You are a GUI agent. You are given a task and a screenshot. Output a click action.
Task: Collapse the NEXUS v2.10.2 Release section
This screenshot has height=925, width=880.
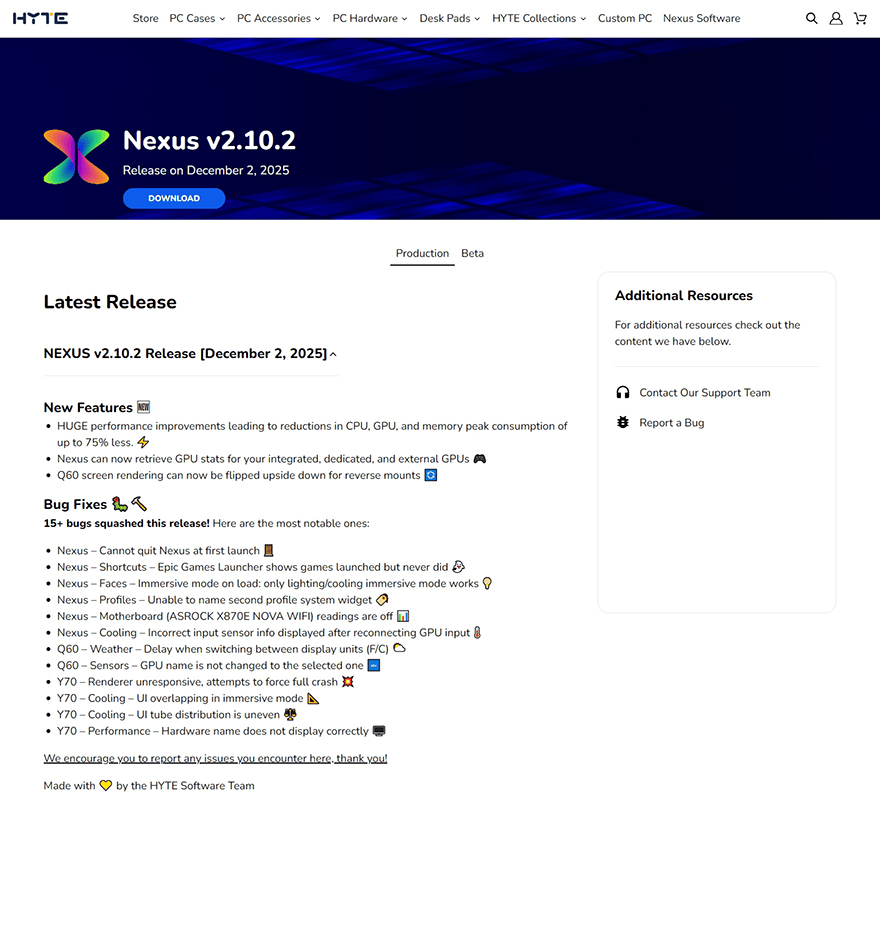(x=191, y=353)
